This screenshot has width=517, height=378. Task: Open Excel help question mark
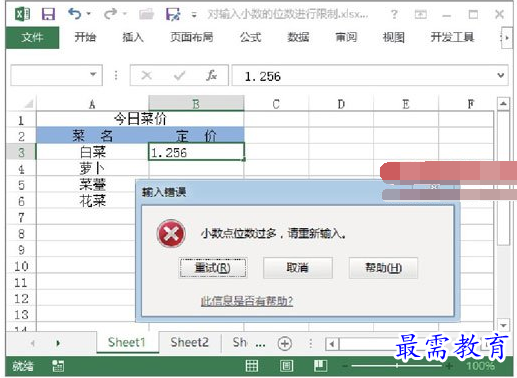point(394,14)
